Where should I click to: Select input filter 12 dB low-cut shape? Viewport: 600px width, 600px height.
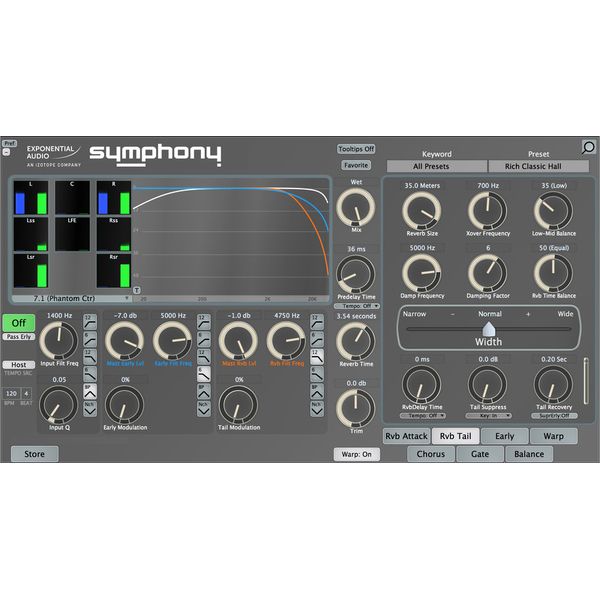pyautogui.click(x=90, y=322)
